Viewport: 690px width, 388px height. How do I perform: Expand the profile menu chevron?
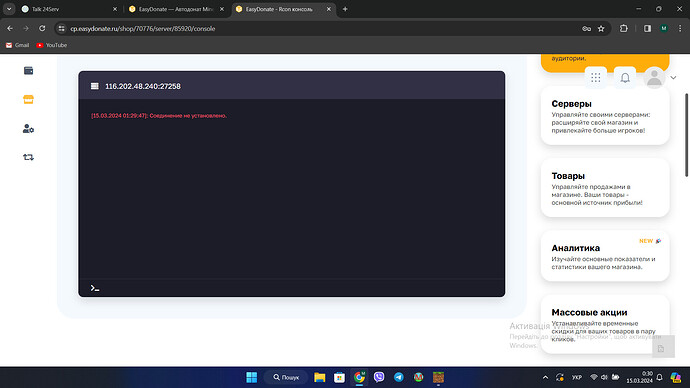(x=673, y=78)
